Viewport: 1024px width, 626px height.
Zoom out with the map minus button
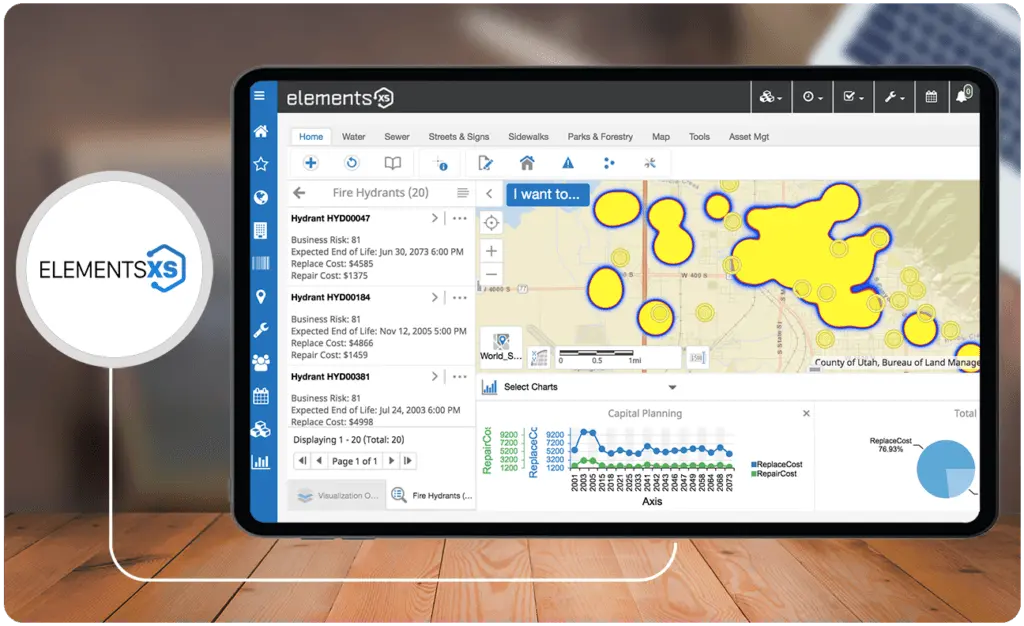[x=492, y=274]
